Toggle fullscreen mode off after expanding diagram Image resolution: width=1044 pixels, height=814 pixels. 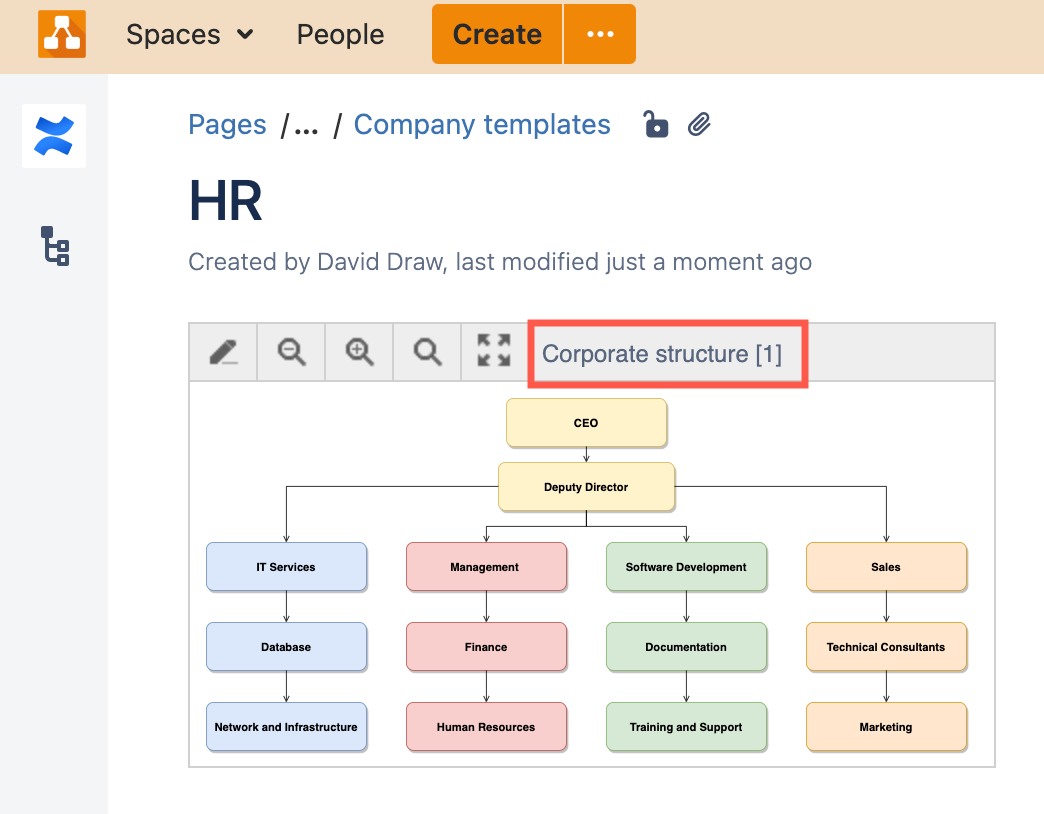(x=494, y=352)
